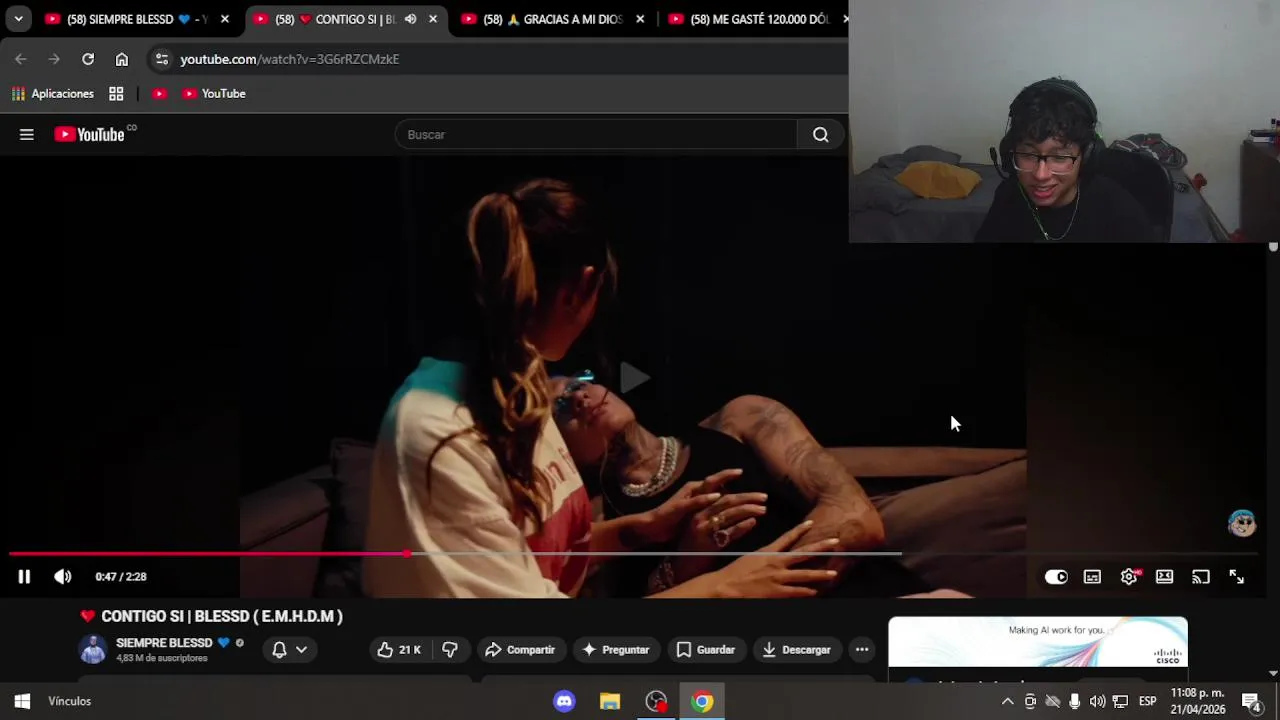Save the video with Guardar
This screenshot has width=1280, height=720.
point(706,650)
